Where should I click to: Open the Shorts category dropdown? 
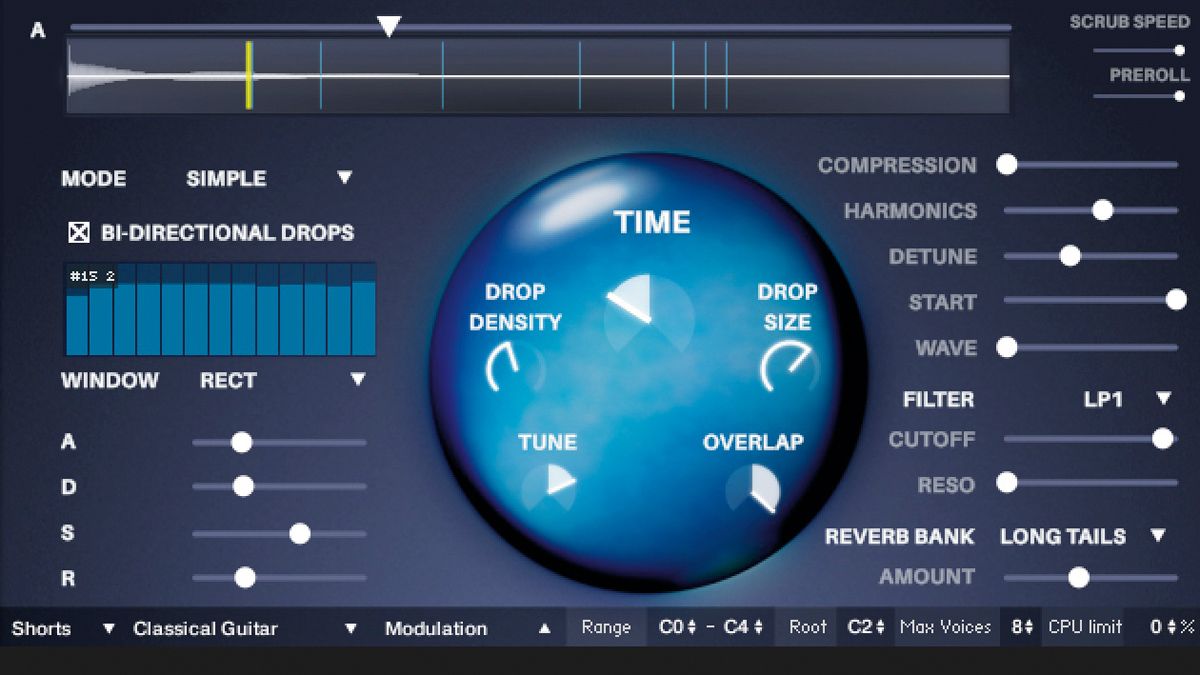(109, 629)
